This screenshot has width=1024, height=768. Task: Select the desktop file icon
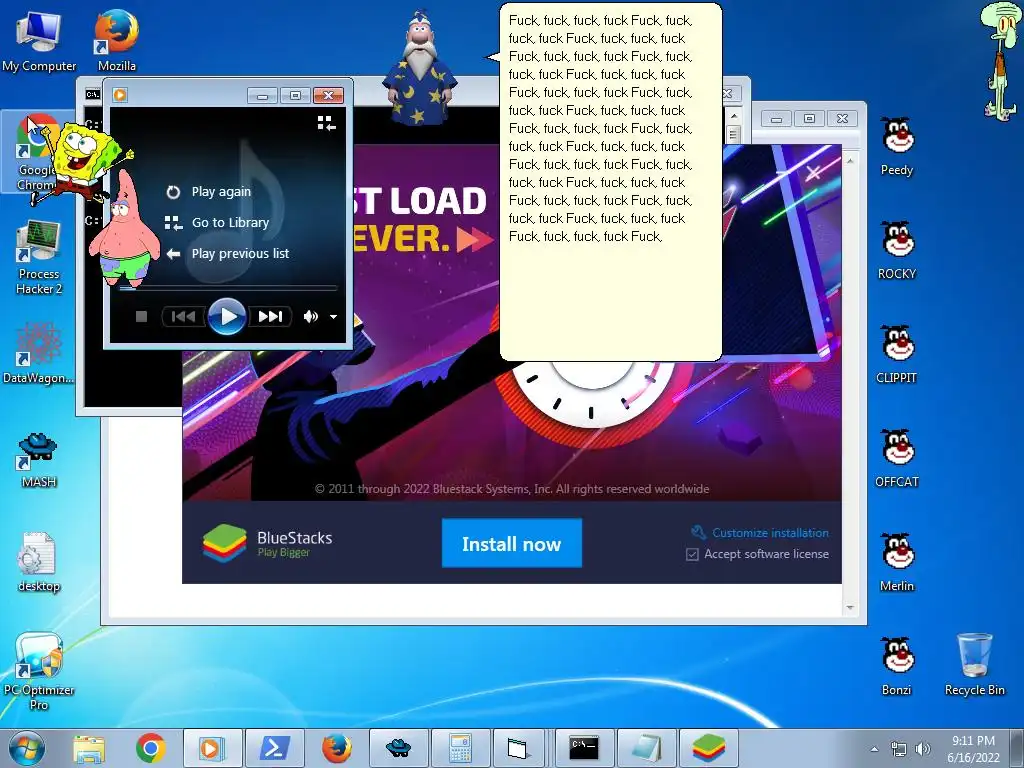coord(39,562)
